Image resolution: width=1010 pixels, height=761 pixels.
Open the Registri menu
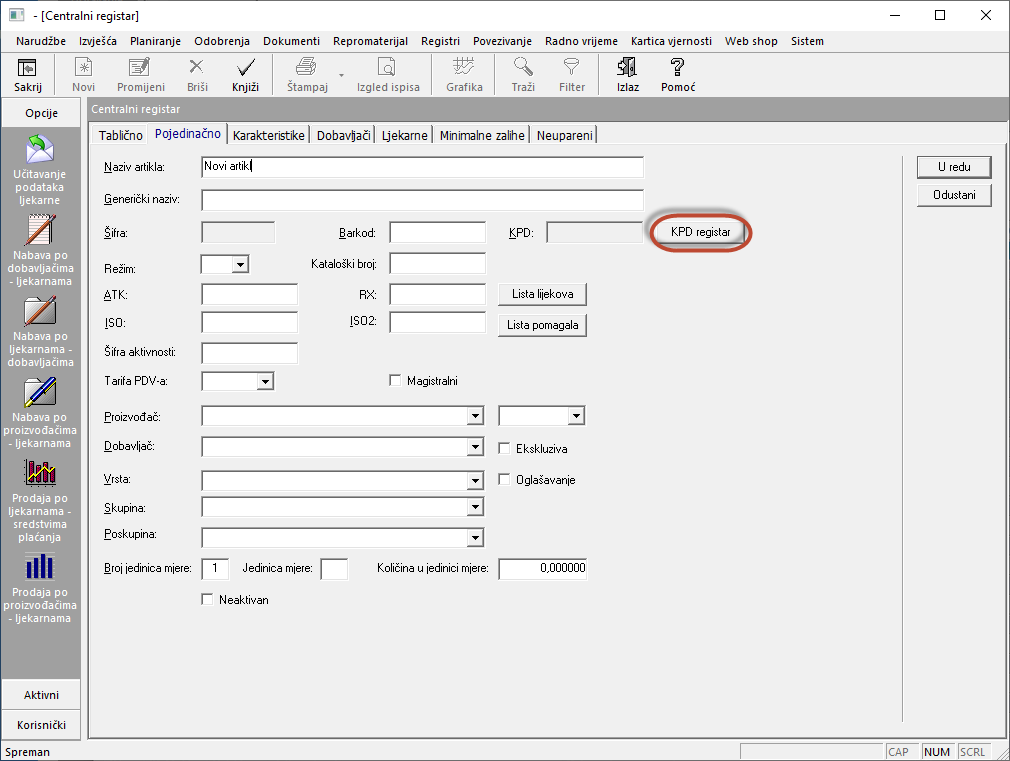440,41
